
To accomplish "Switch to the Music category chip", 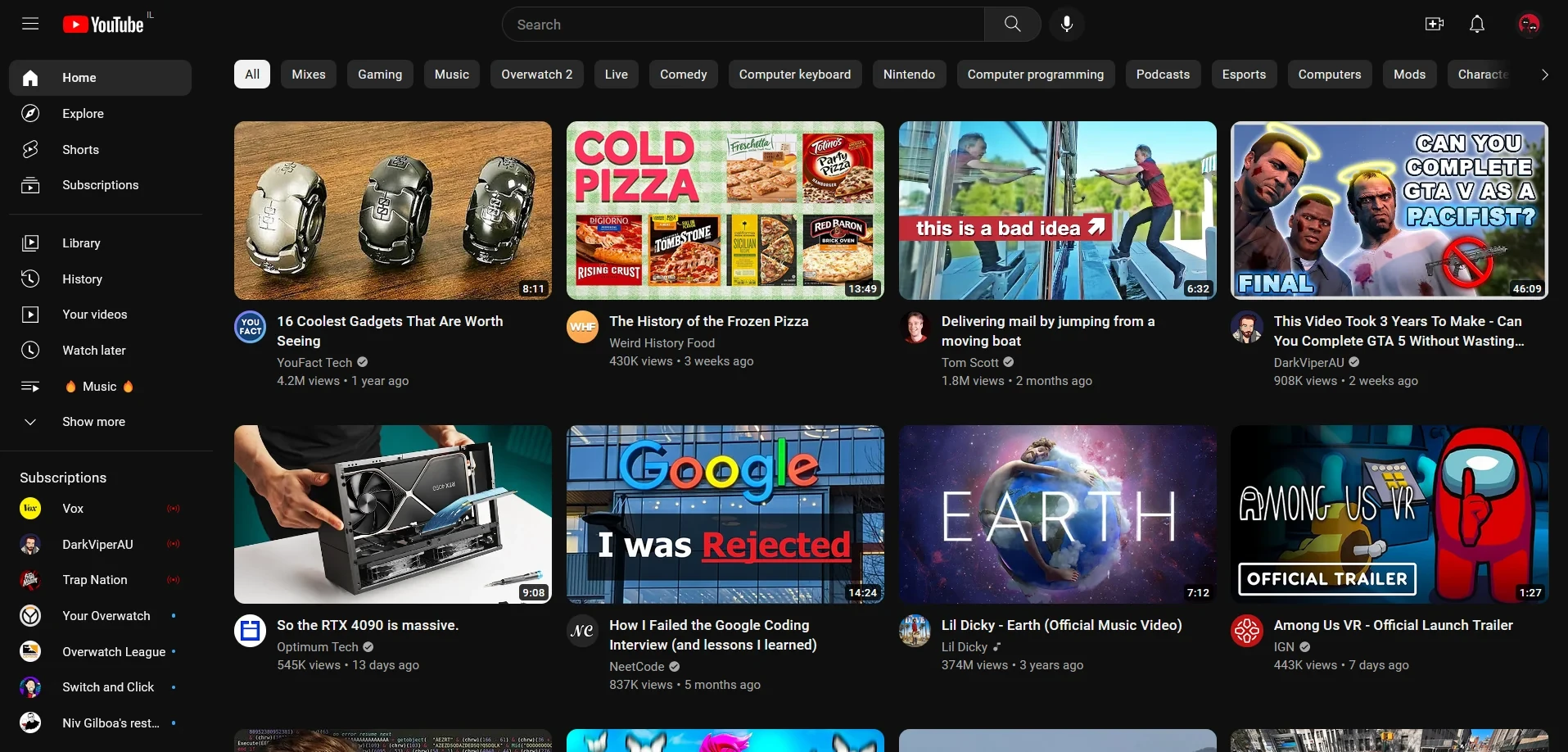I will 451,74.
